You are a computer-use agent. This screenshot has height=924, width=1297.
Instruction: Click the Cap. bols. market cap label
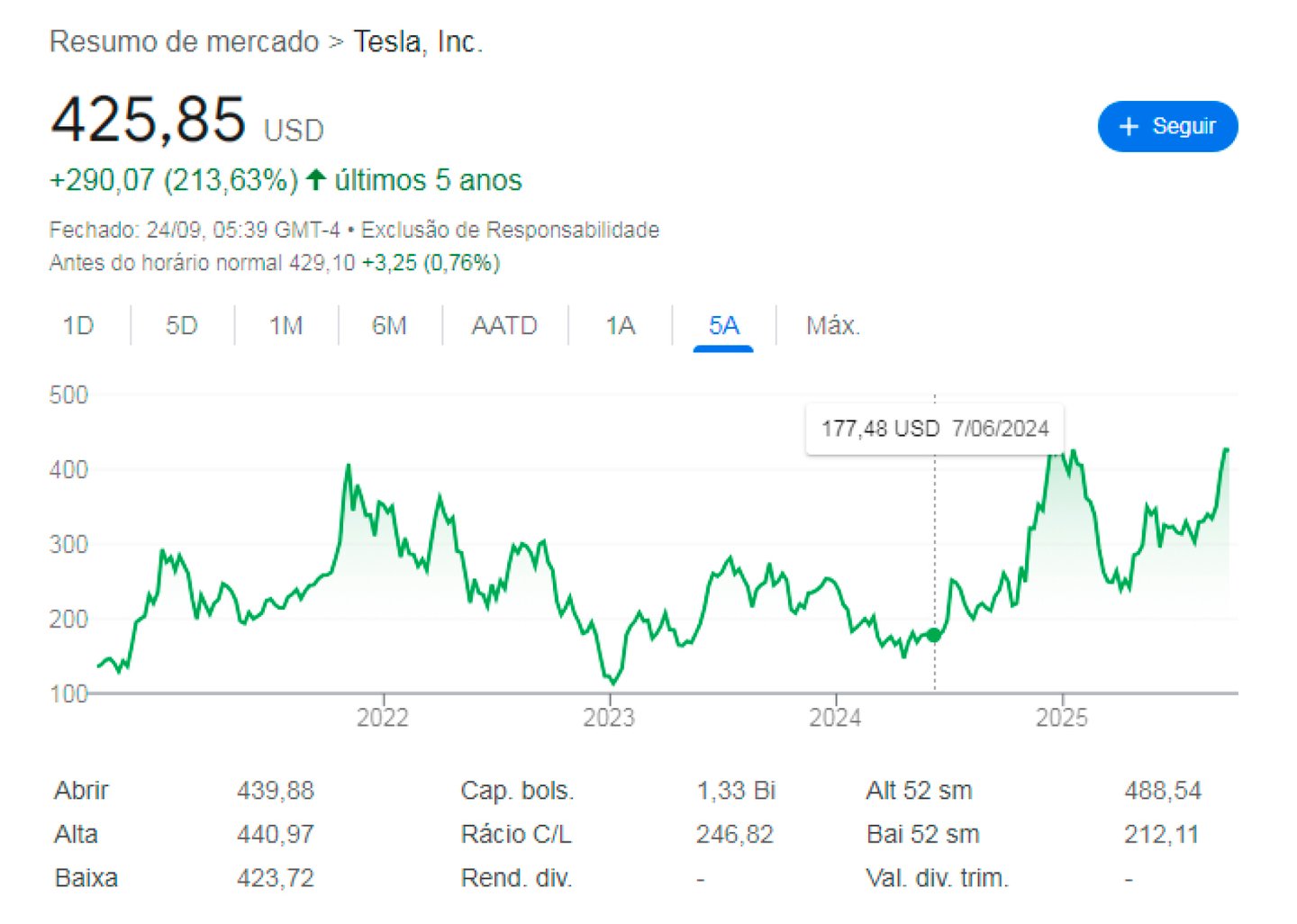click(517, 791)
